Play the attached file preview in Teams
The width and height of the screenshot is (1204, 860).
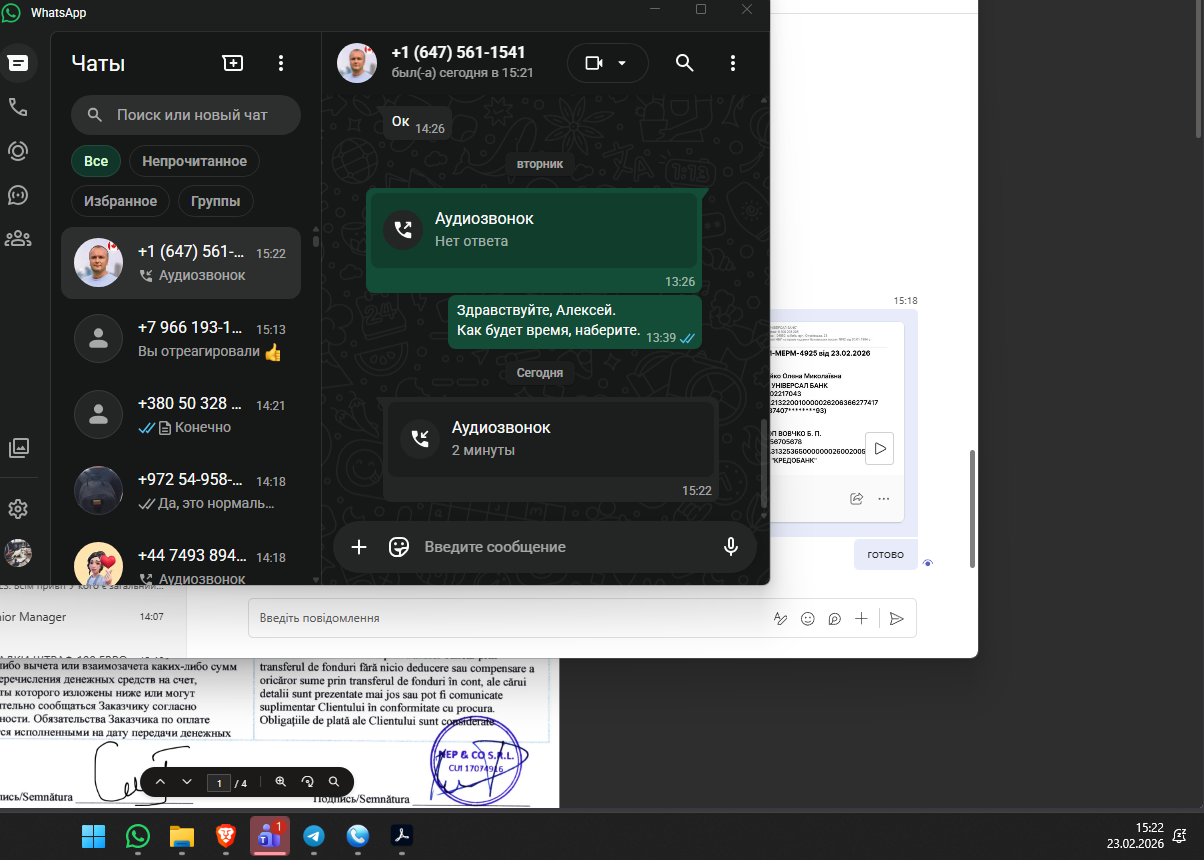(880, 449)
